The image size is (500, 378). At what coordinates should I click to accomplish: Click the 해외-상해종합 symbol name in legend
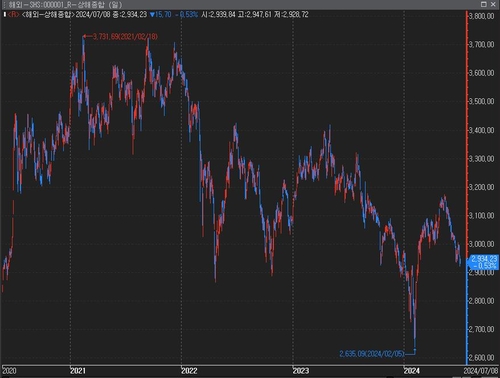tap(48, 15)
